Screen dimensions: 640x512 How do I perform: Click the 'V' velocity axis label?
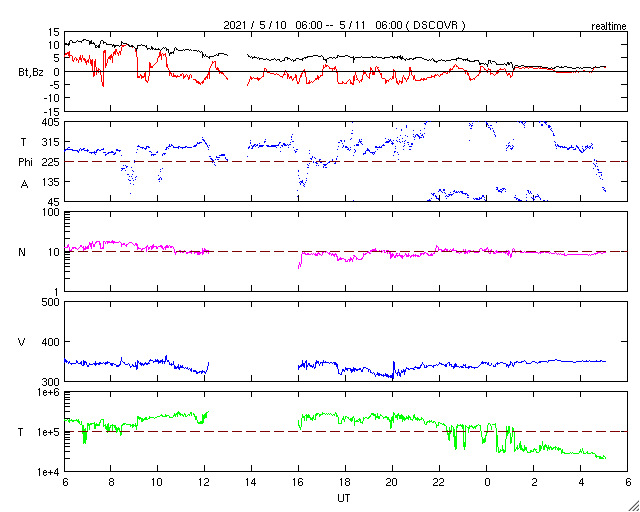pyautogui.click(x=22, y=342)
